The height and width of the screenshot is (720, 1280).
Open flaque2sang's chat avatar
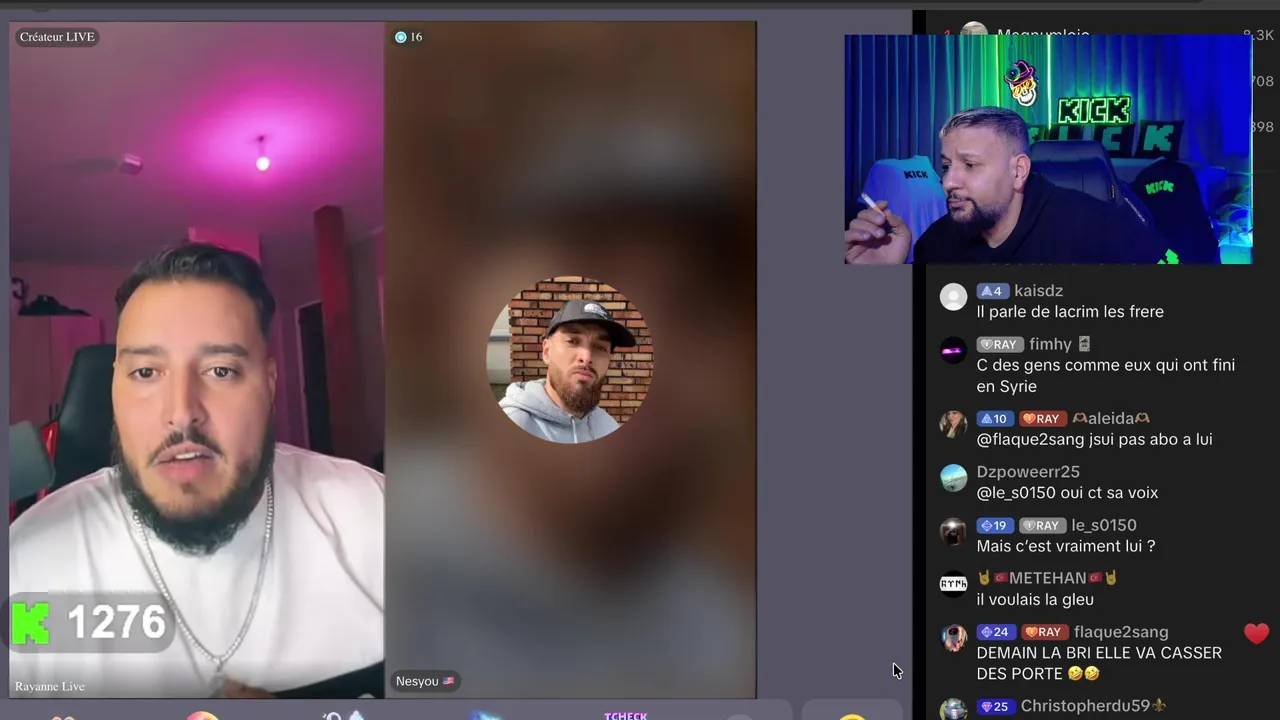(x=954, y=637)
